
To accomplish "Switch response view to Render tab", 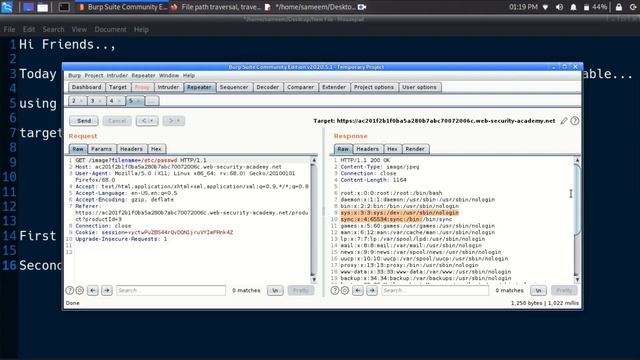I will point(415,149).
